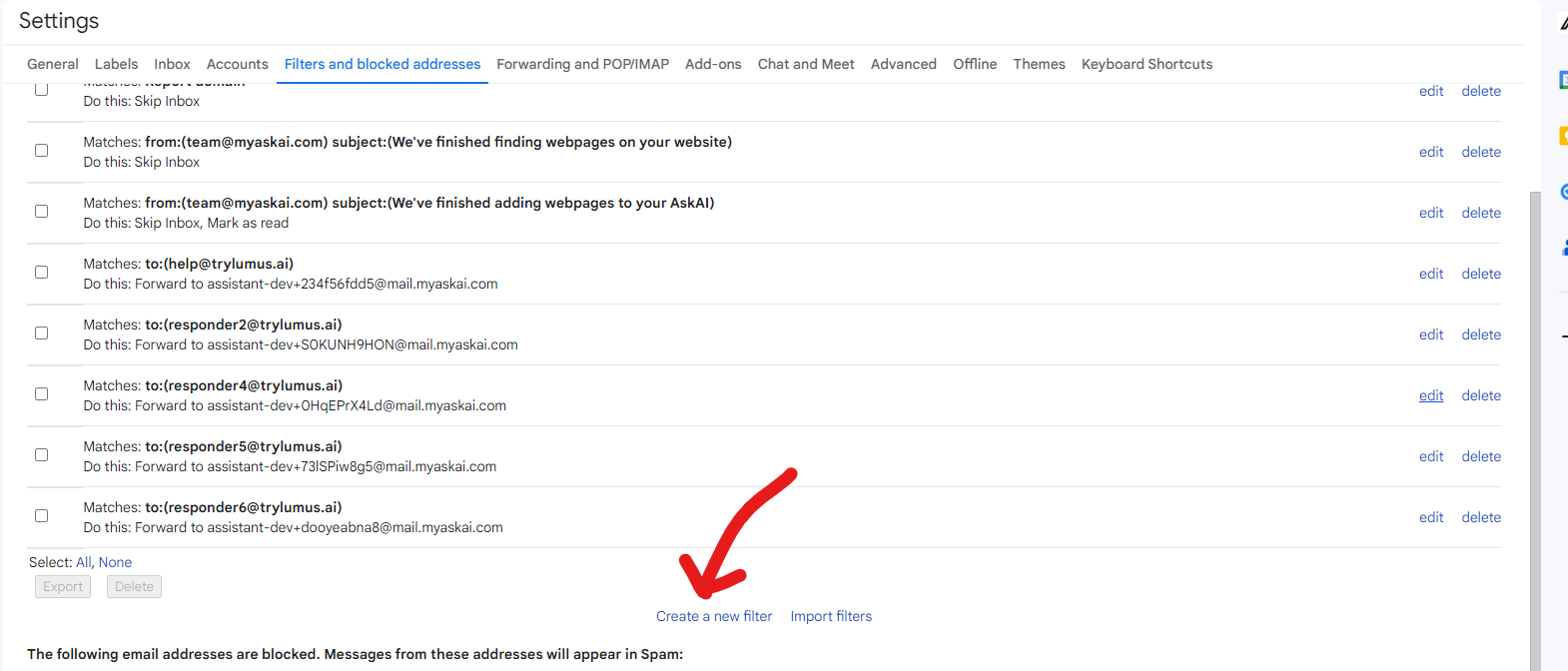This screenshot has width=1568, height=671.
Task: Check the help@trylumus.ai filter checkbox
Action: point(42,272)
